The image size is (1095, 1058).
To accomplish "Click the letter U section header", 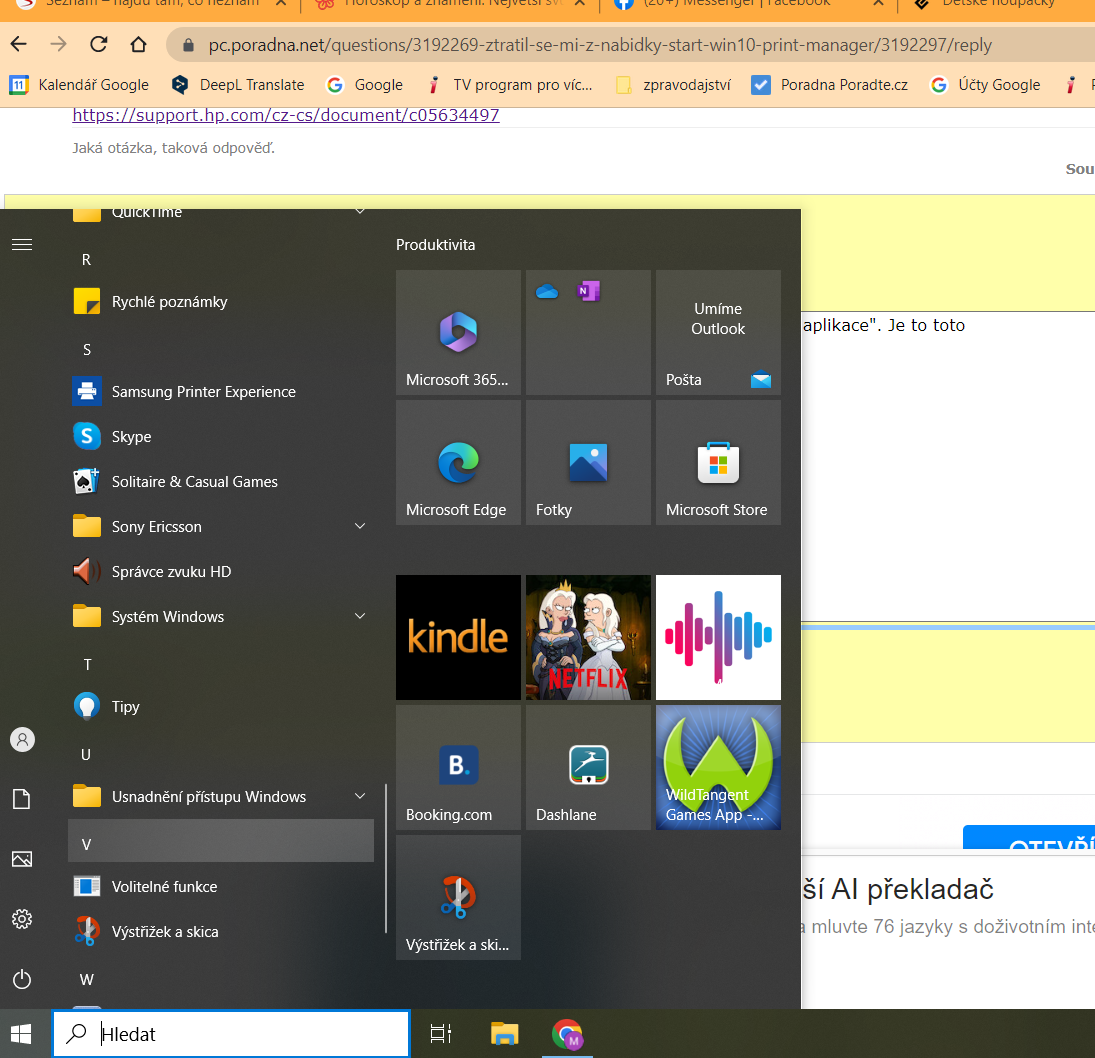I will 221,755.
